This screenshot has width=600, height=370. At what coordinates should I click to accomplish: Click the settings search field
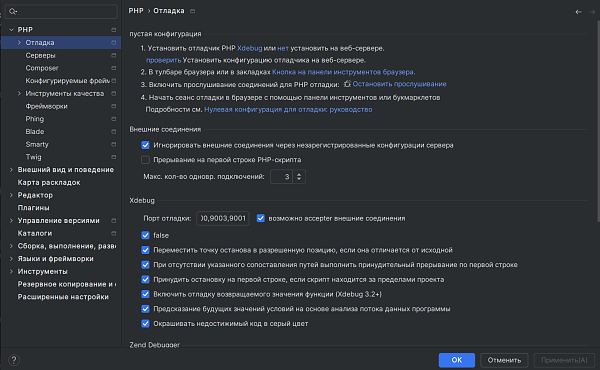pos(61,11)
